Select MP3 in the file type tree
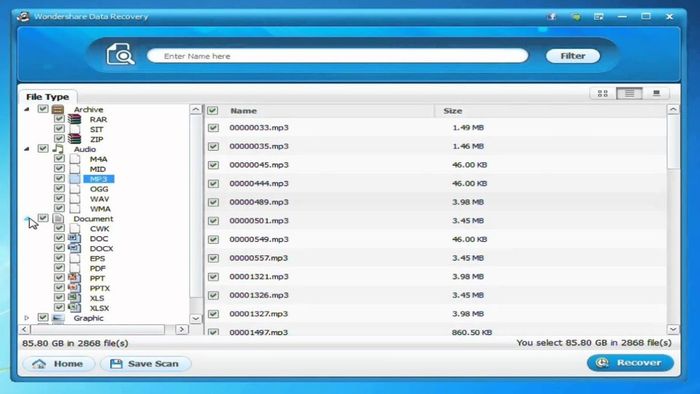This screenshot has height=394, width=700. point(99,179)
